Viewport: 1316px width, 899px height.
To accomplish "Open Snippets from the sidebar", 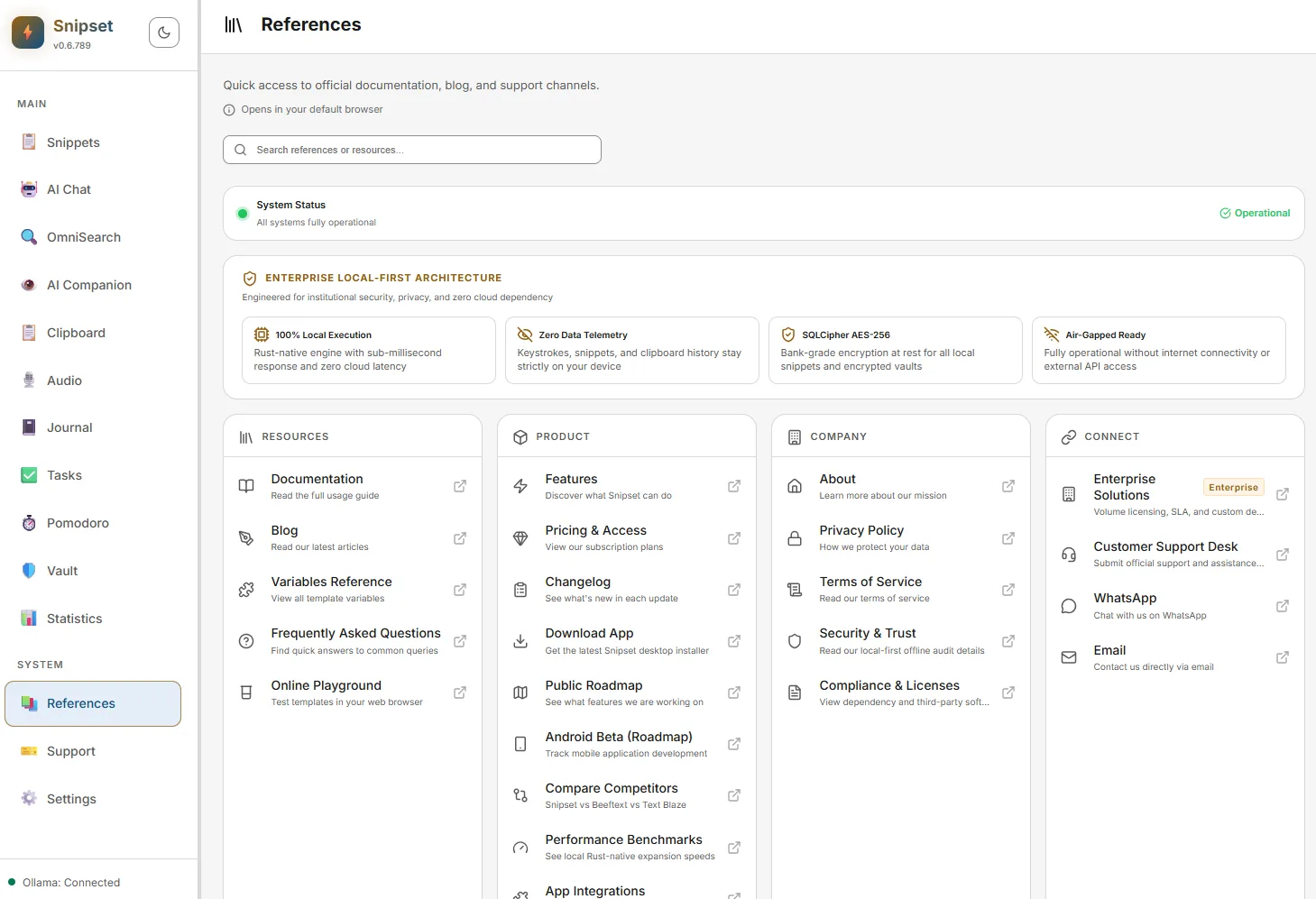I will 93,142.
